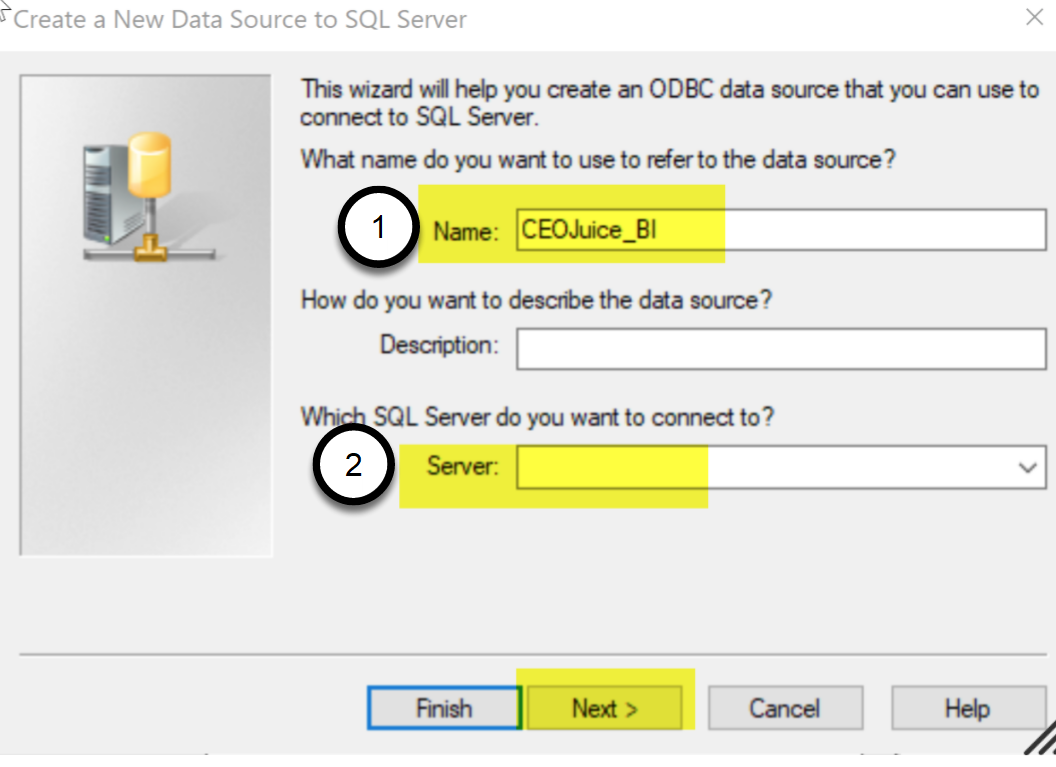The height and width of the screenshot is (767, 1056).
Task: Open Help for this wizard
Action: [968, 708]
